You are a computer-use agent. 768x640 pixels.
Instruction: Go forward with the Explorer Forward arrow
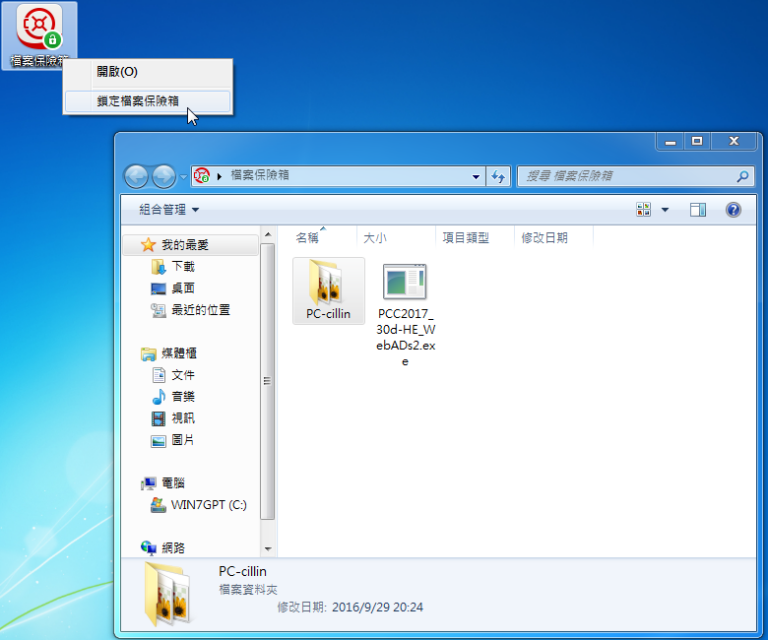point(164,176)
